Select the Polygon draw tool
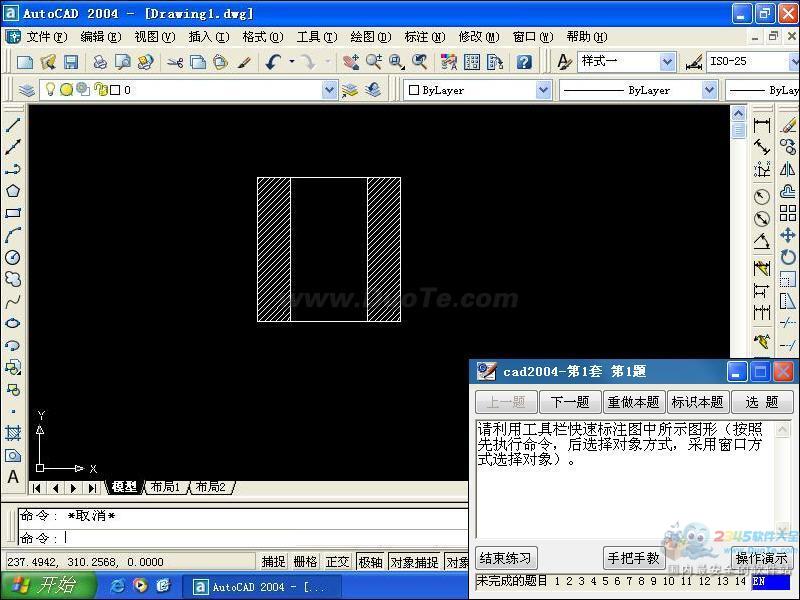The height and width of the screenshot is (600, 800). [x=13, y=191]
